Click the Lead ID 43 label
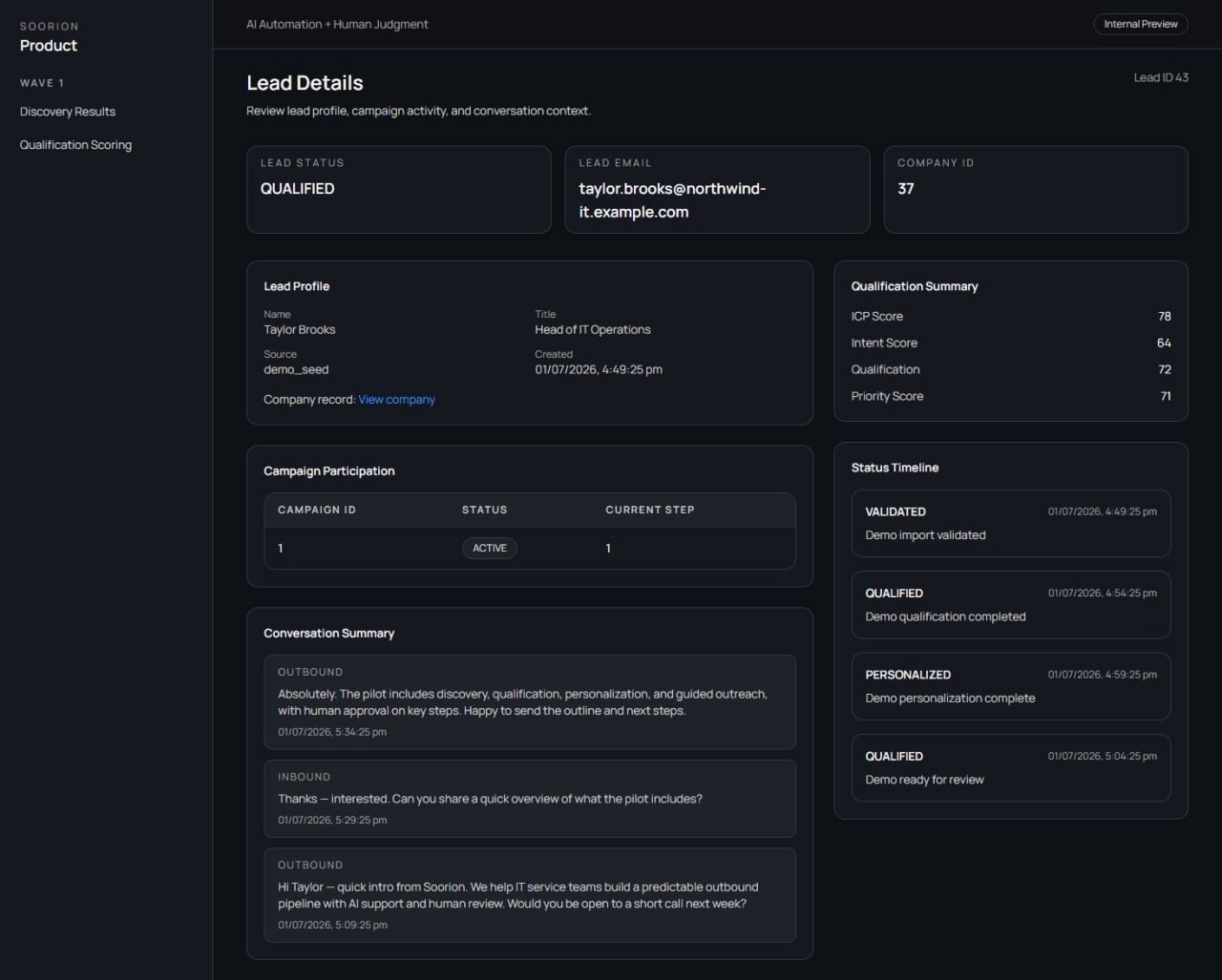Screen dimensions: 1222x980 click(1161, 77)
